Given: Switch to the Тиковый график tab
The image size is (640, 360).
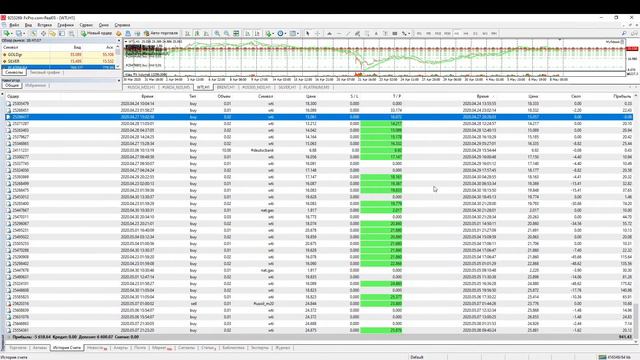Looking at the screenshot, I should pos(45,72).
